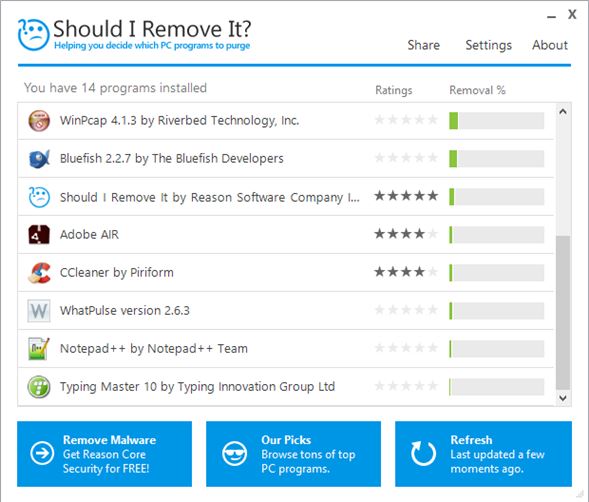Close the window with the X button
This screenshot has width=589, height=502.
[x=572, y=15]
